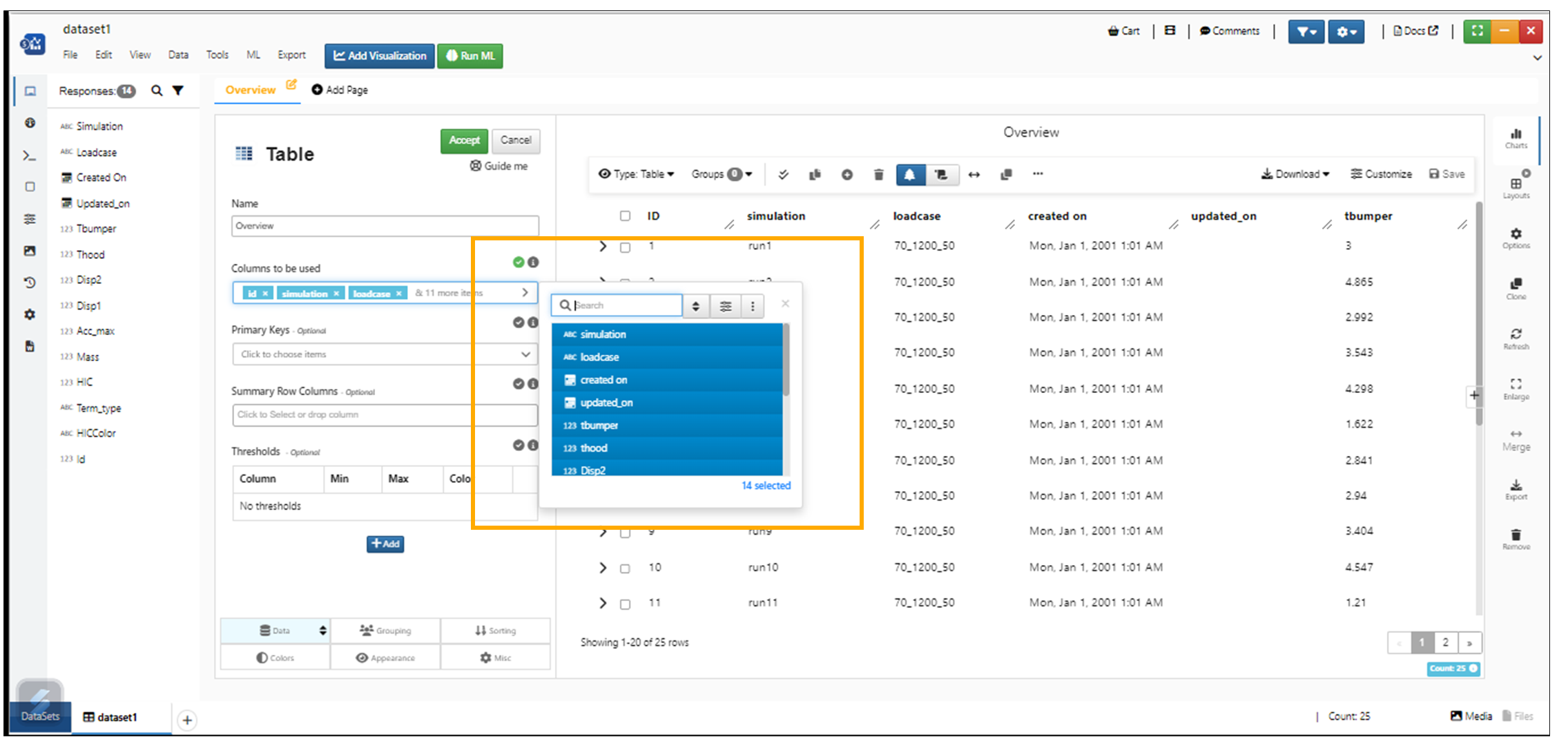Check the row 11 checkbox
This screenshot has height=737, width=1568.
pos(625,604)
